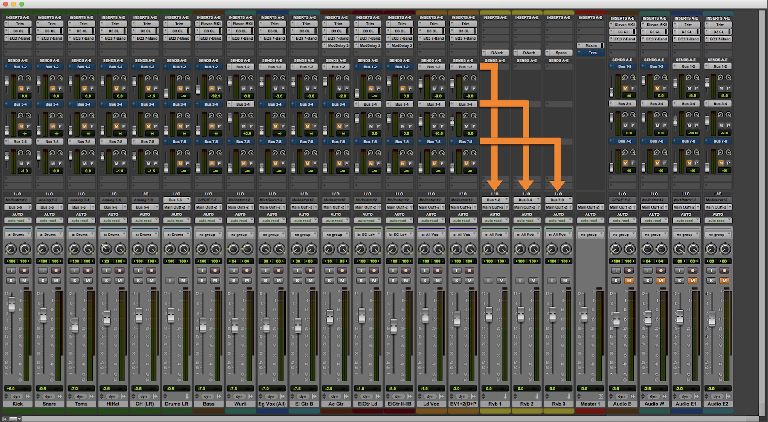Click the pan knob on Master 1 track

[x=590, y=248]
